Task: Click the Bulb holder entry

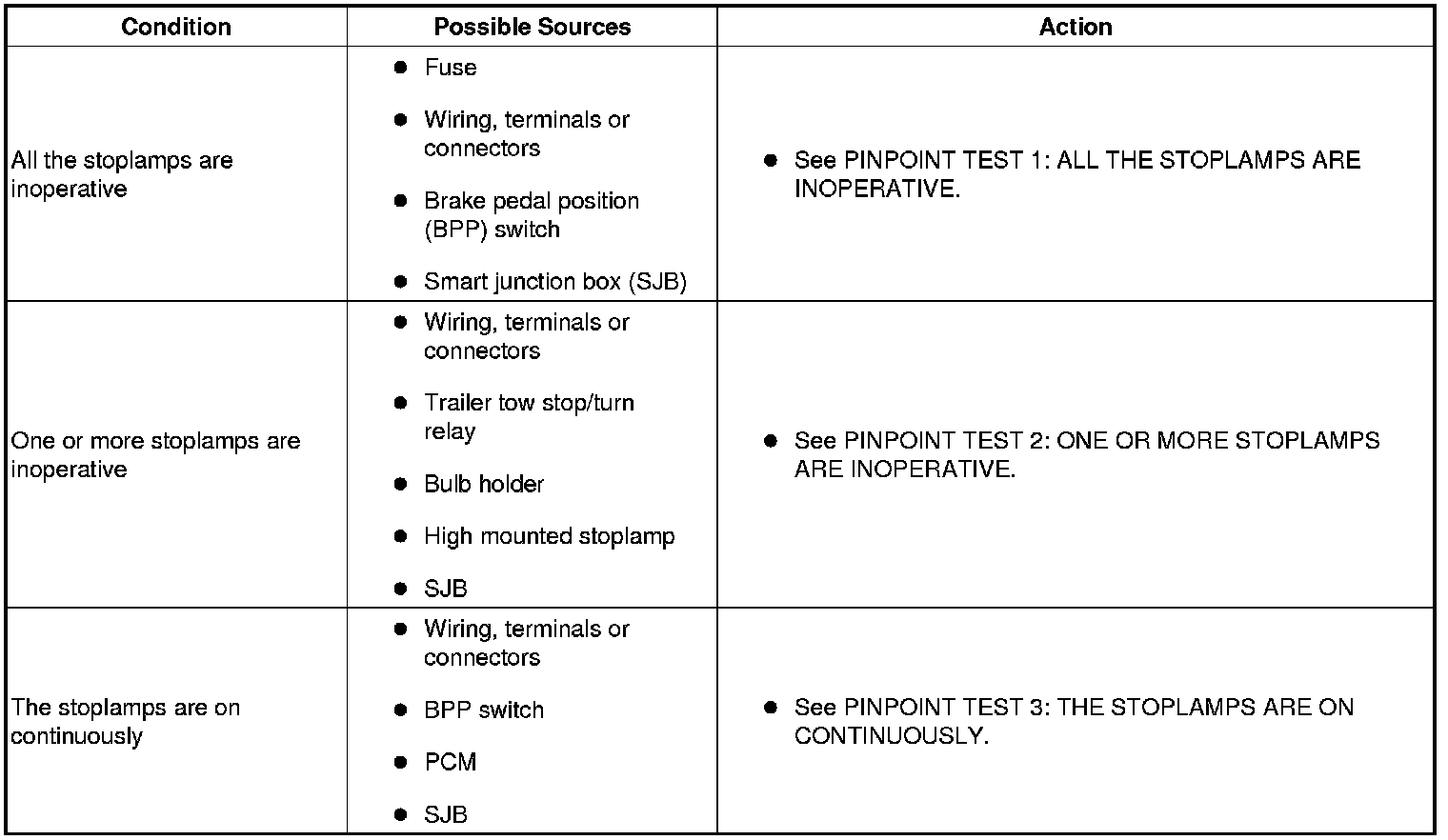Action: tap(483, 484)
